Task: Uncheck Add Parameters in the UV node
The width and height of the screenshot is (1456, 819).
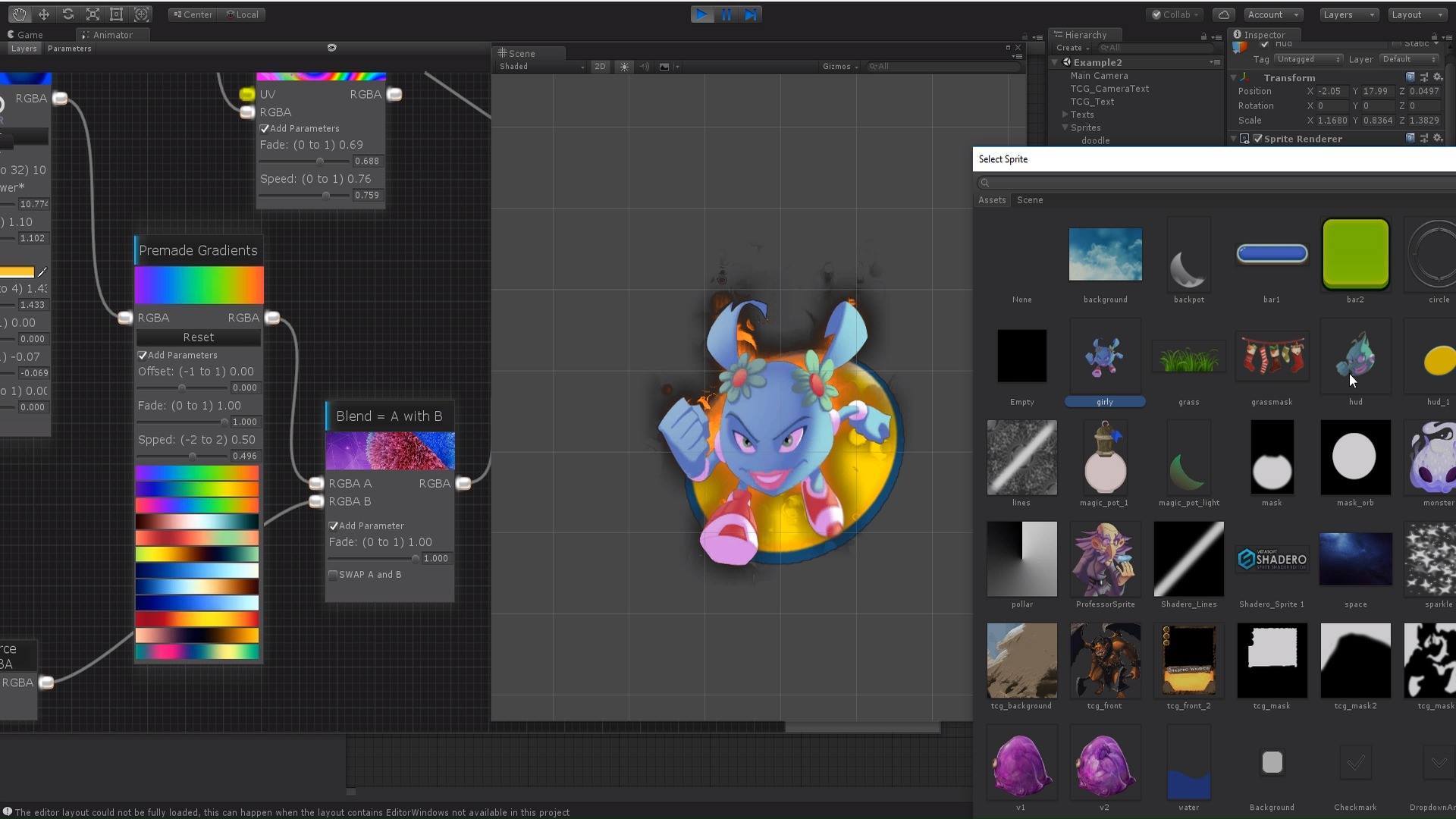Action: pos(265,129)
